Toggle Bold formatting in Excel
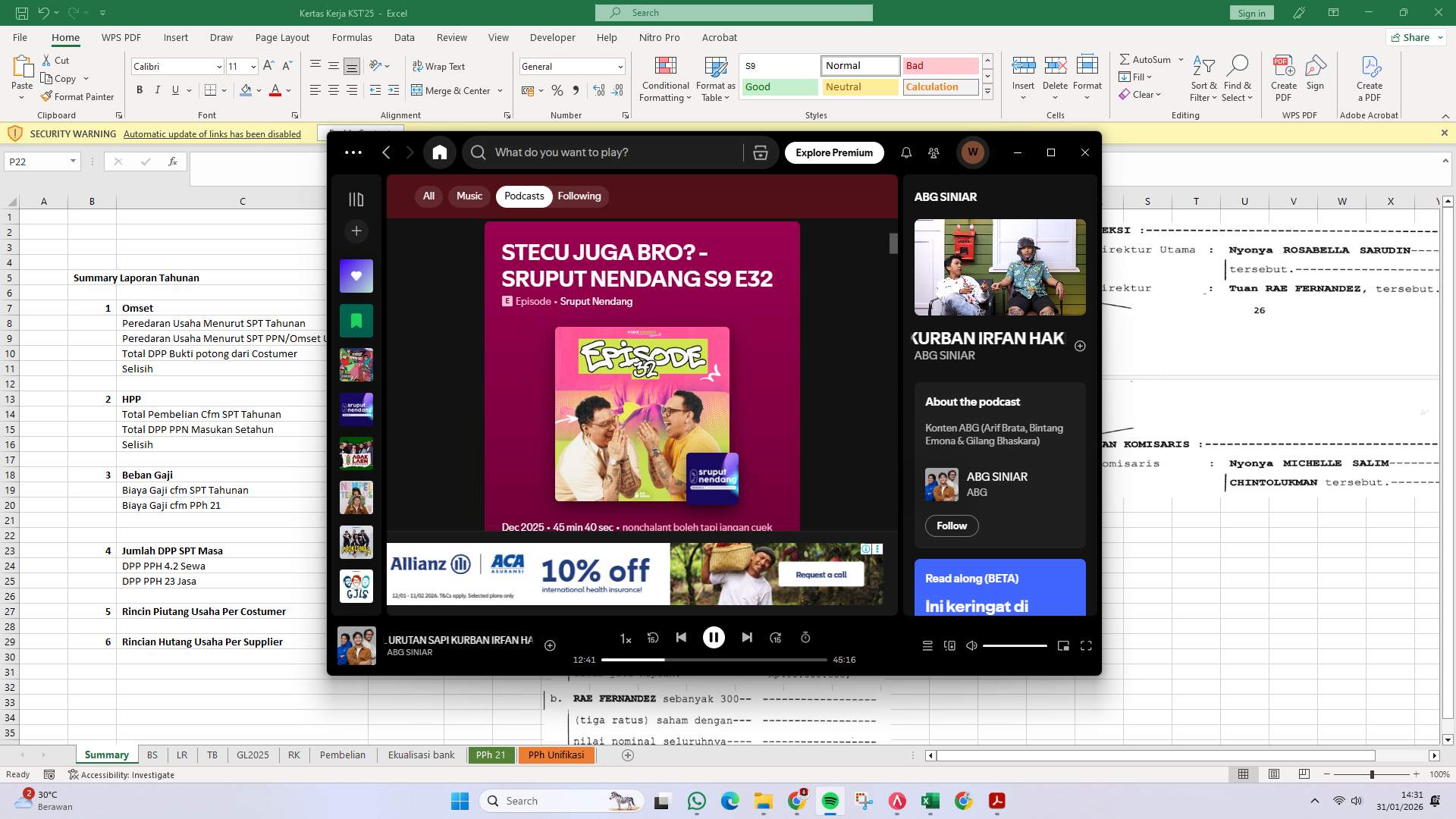The width and height of the screenshot is (1456, 819). point(140,90)
